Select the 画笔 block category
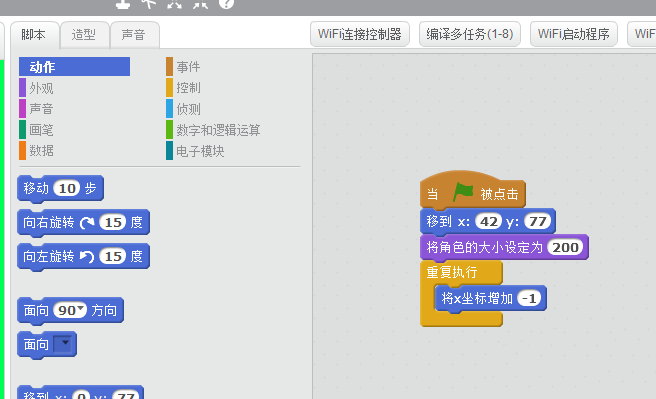Screen dimensions: 656x399 pos(37,130)
